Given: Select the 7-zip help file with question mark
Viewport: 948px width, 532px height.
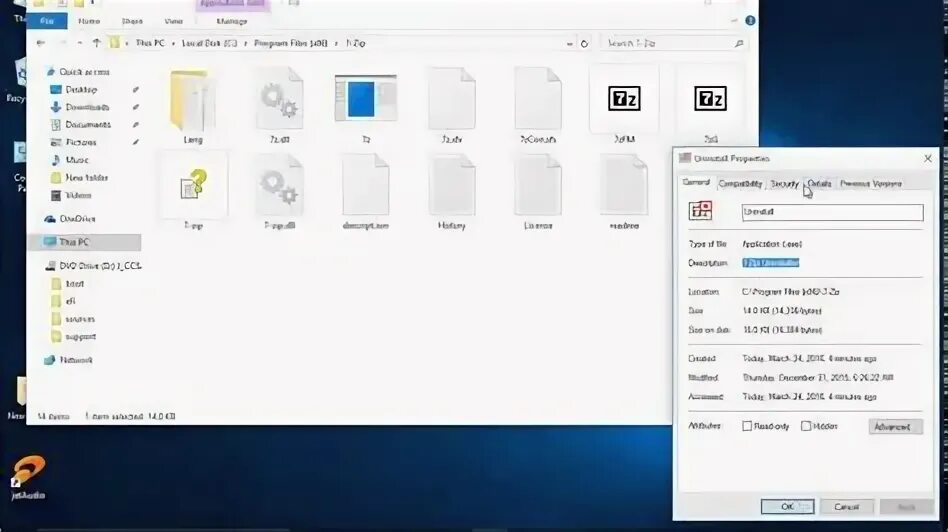Looking at the screenshot, I should coord(193,184).
